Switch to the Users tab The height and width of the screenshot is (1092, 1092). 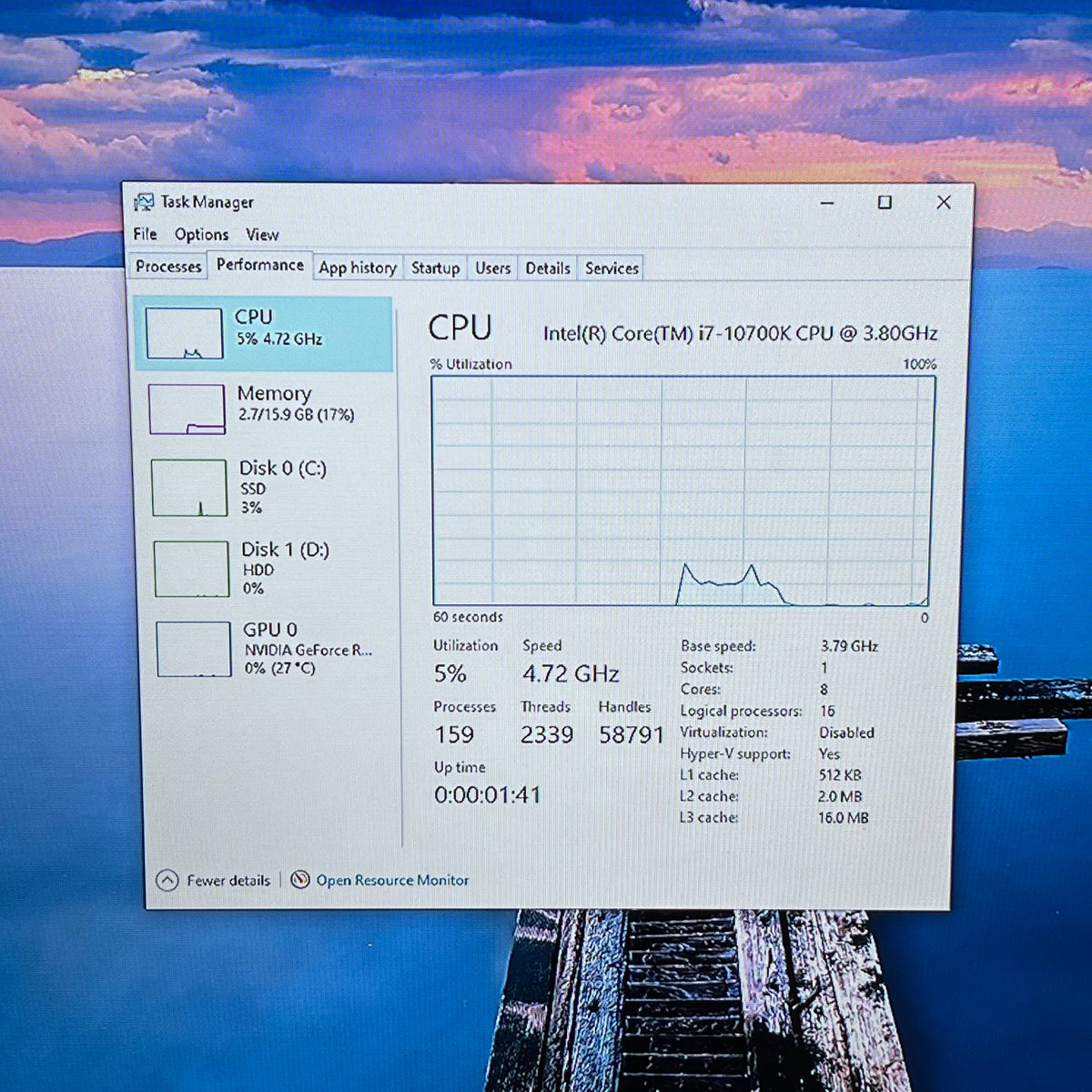pyautogui.click(x=492, y=268)
